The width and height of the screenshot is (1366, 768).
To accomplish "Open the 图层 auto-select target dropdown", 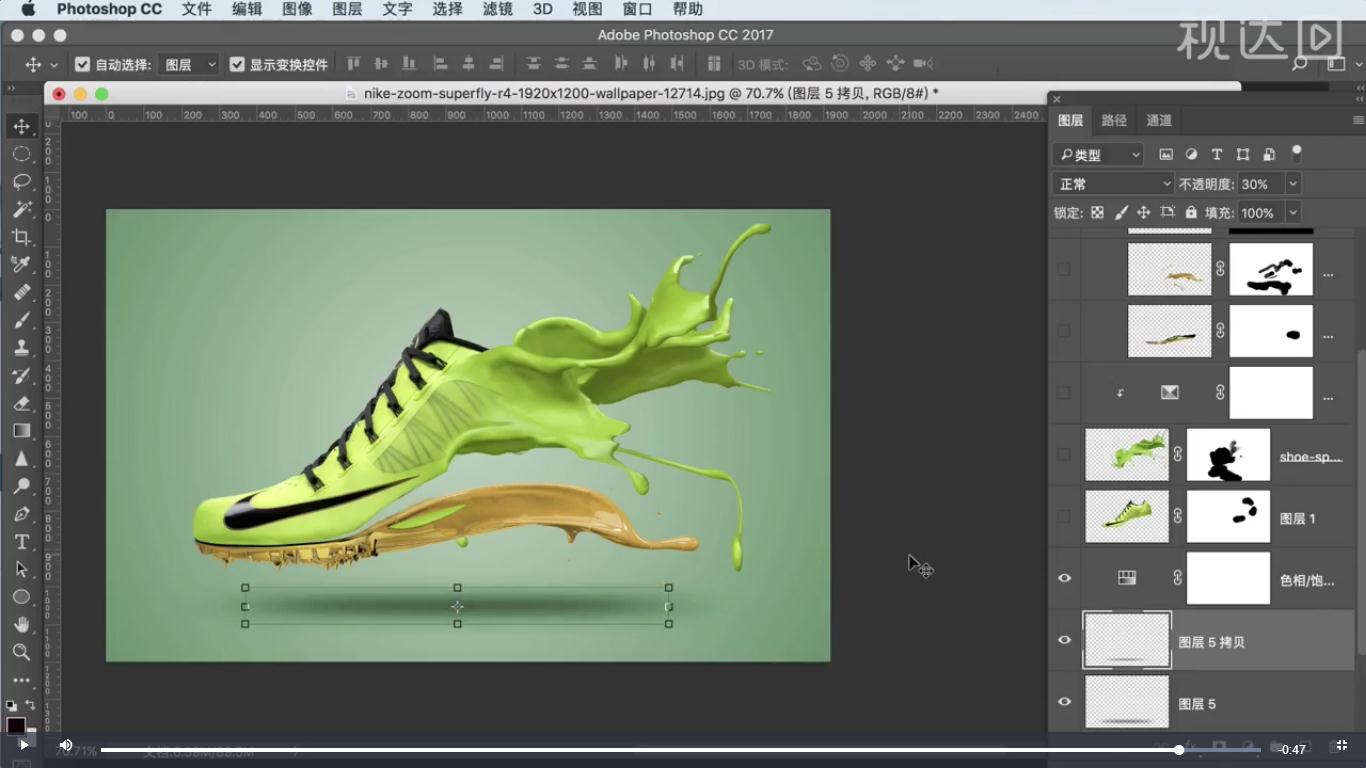I will 188,64.
